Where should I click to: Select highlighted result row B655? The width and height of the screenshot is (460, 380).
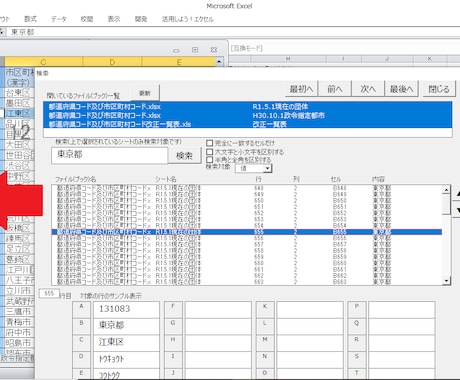click(247, 232)
